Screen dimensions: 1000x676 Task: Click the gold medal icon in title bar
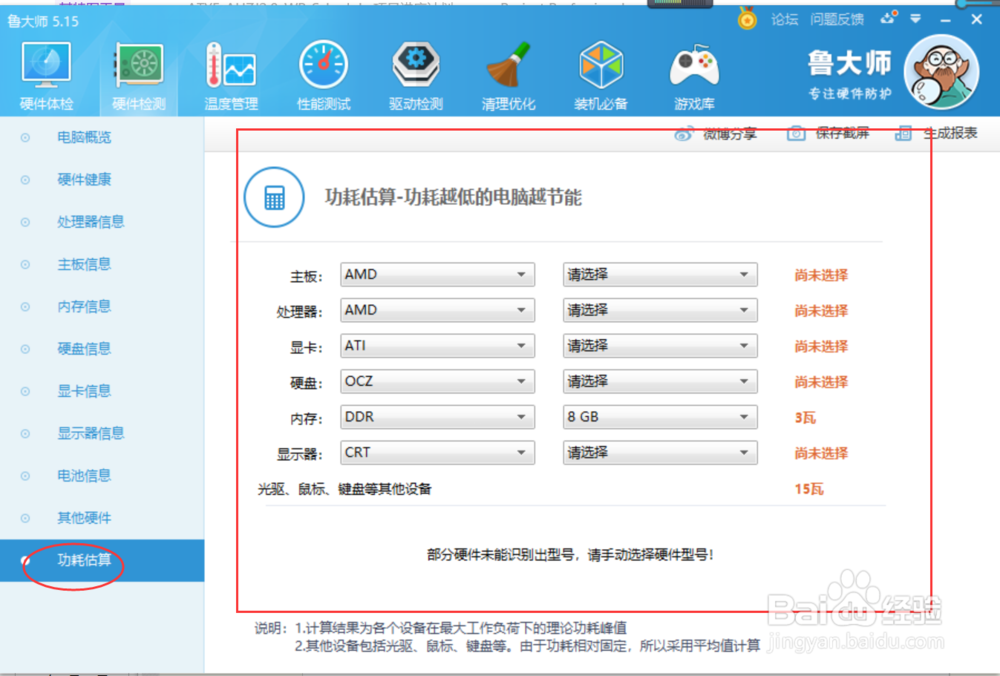[x=747, y=19]
